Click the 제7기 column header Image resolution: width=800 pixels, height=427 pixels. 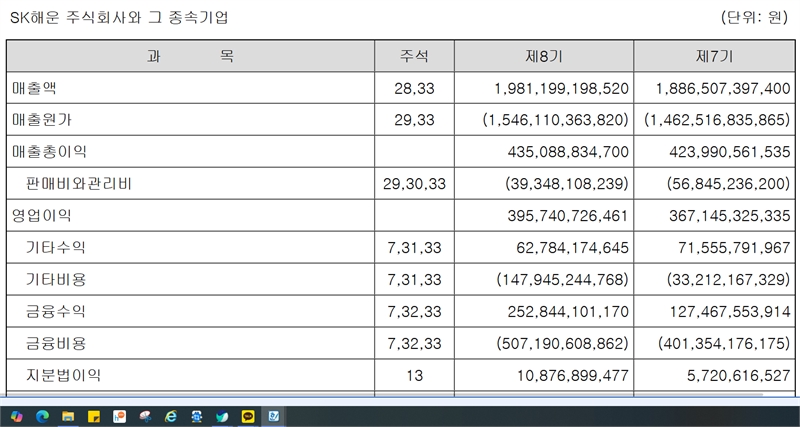click(x=714, y=56)
